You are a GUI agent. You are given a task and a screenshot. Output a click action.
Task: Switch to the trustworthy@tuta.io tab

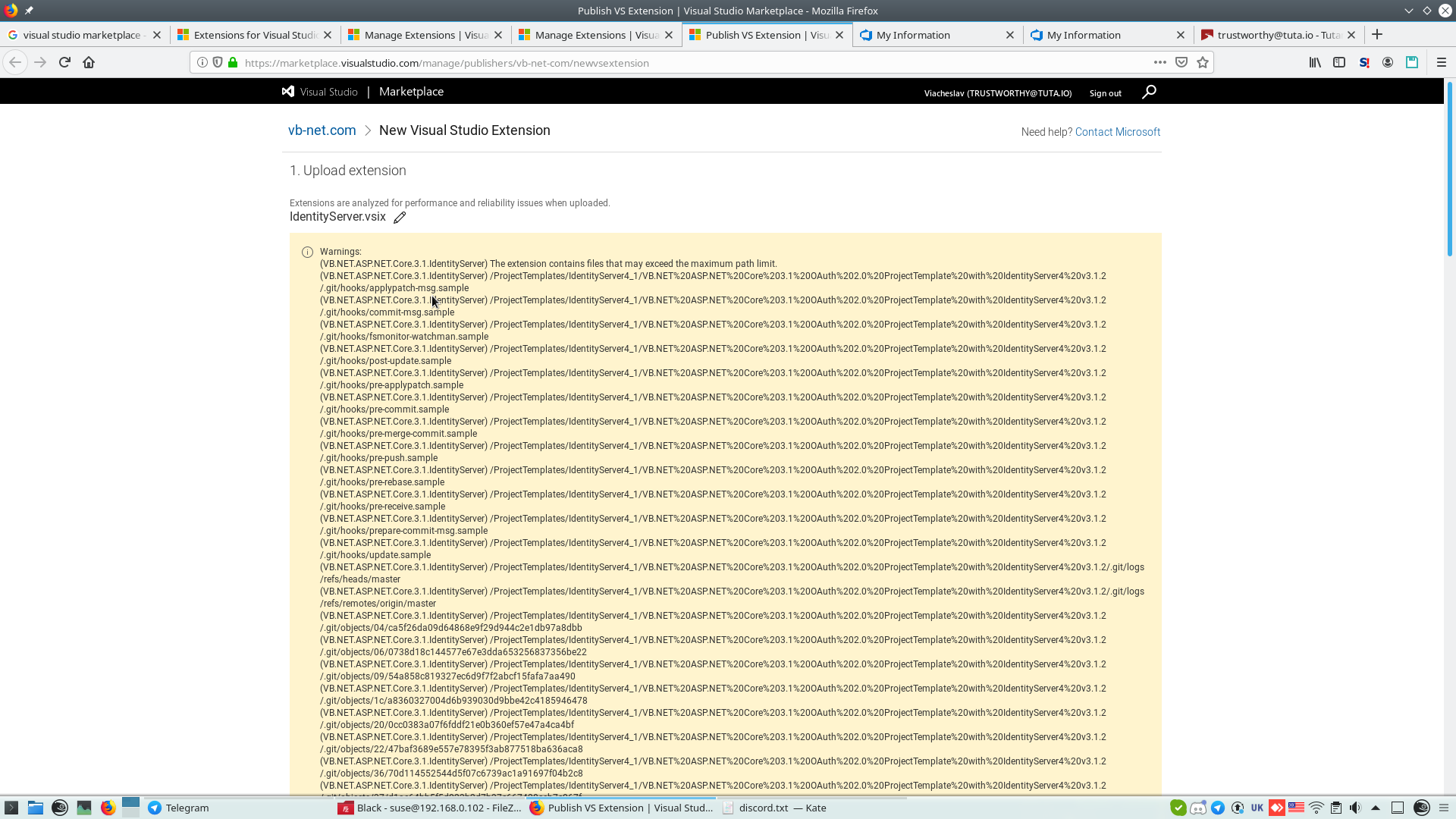point(1278,35)
